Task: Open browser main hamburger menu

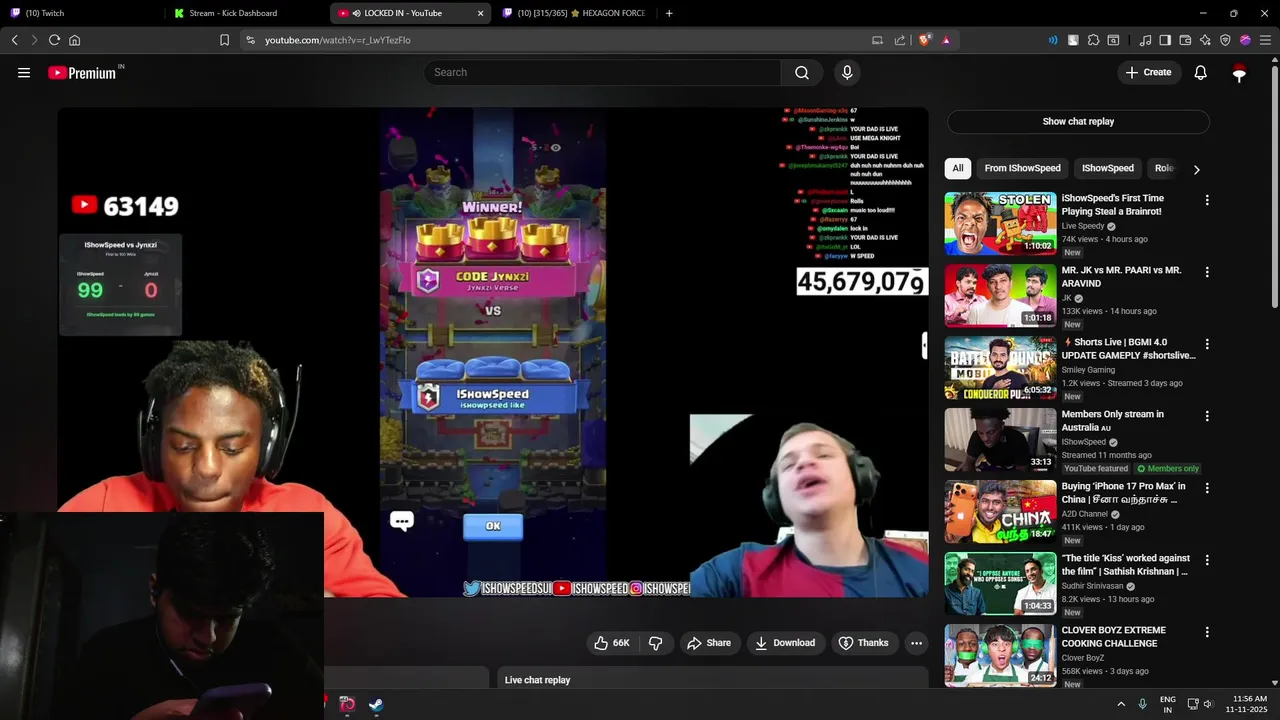Action: [x=1265, y=40]
